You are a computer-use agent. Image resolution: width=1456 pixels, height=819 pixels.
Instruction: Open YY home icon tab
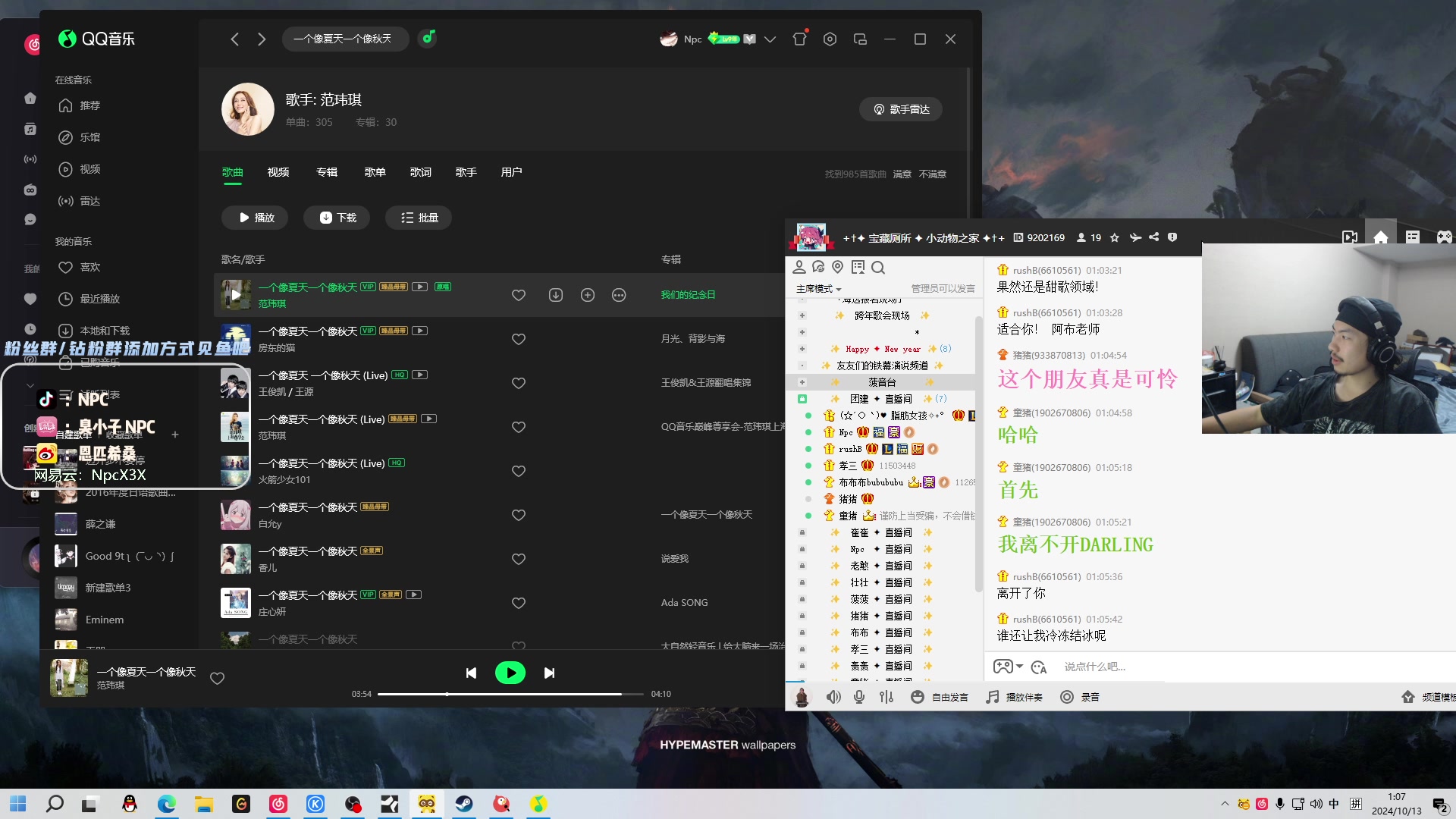[1381, 237]
